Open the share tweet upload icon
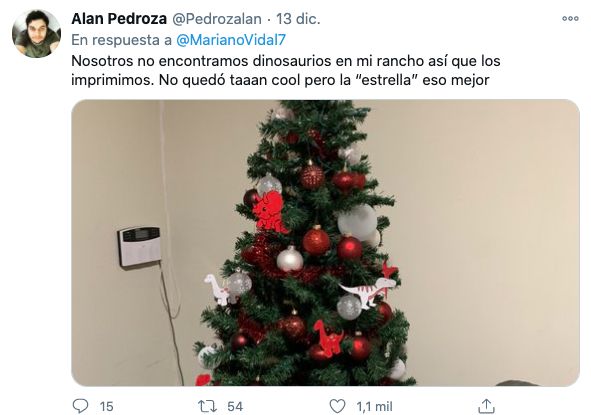591x415 pixels. [486, 406]
